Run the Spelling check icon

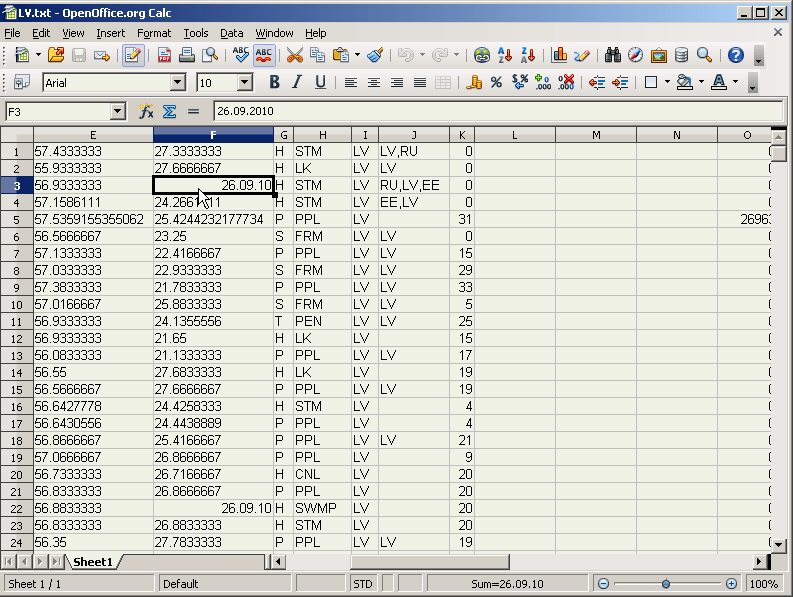click(x=240, y=55)
